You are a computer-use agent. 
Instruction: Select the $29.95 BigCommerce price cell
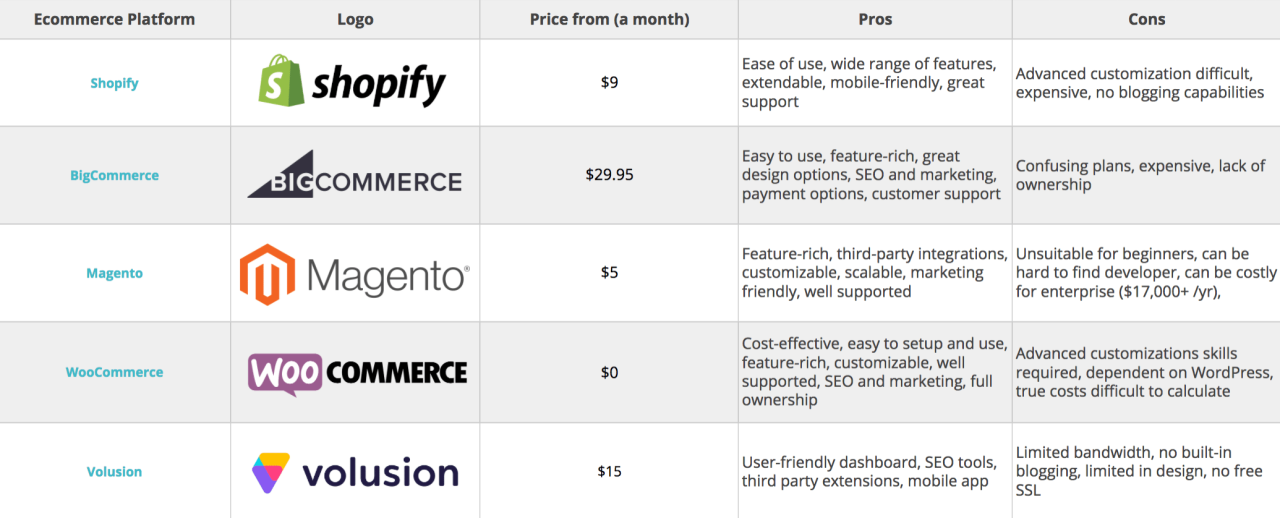point(609,174)
